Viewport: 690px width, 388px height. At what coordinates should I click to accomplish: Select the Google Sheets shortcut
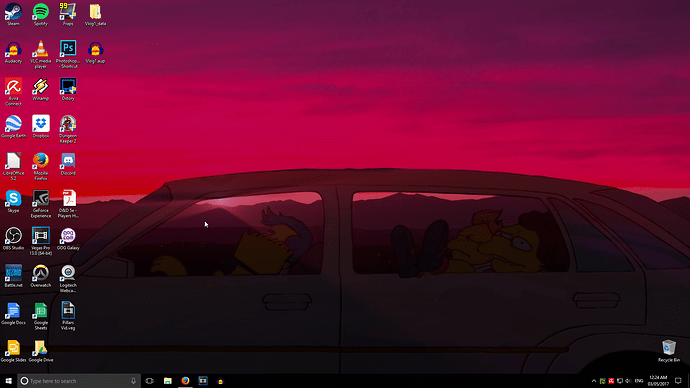40,316
